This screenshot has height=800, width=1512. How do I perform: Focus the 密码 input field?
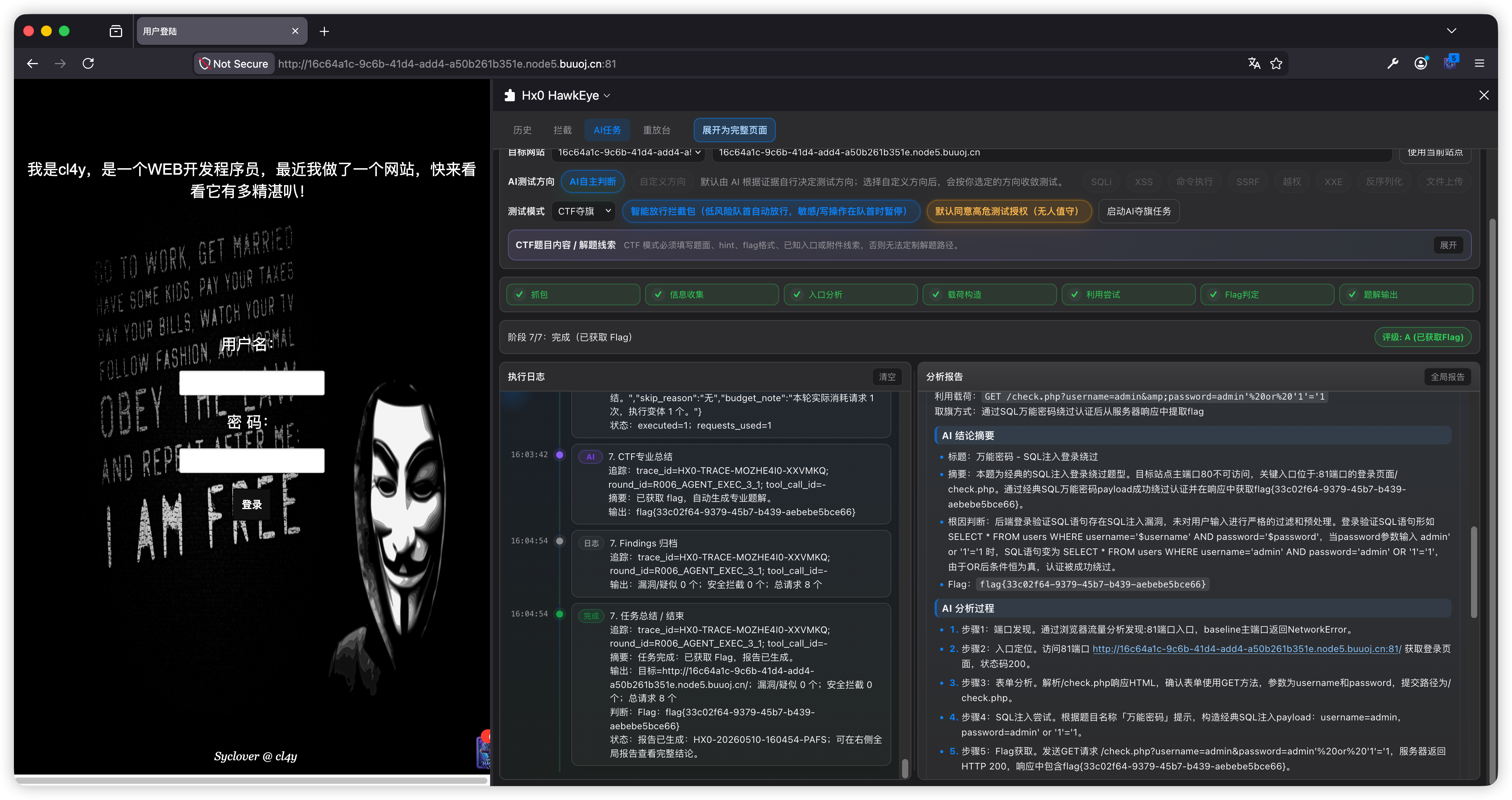click(252, 460)
